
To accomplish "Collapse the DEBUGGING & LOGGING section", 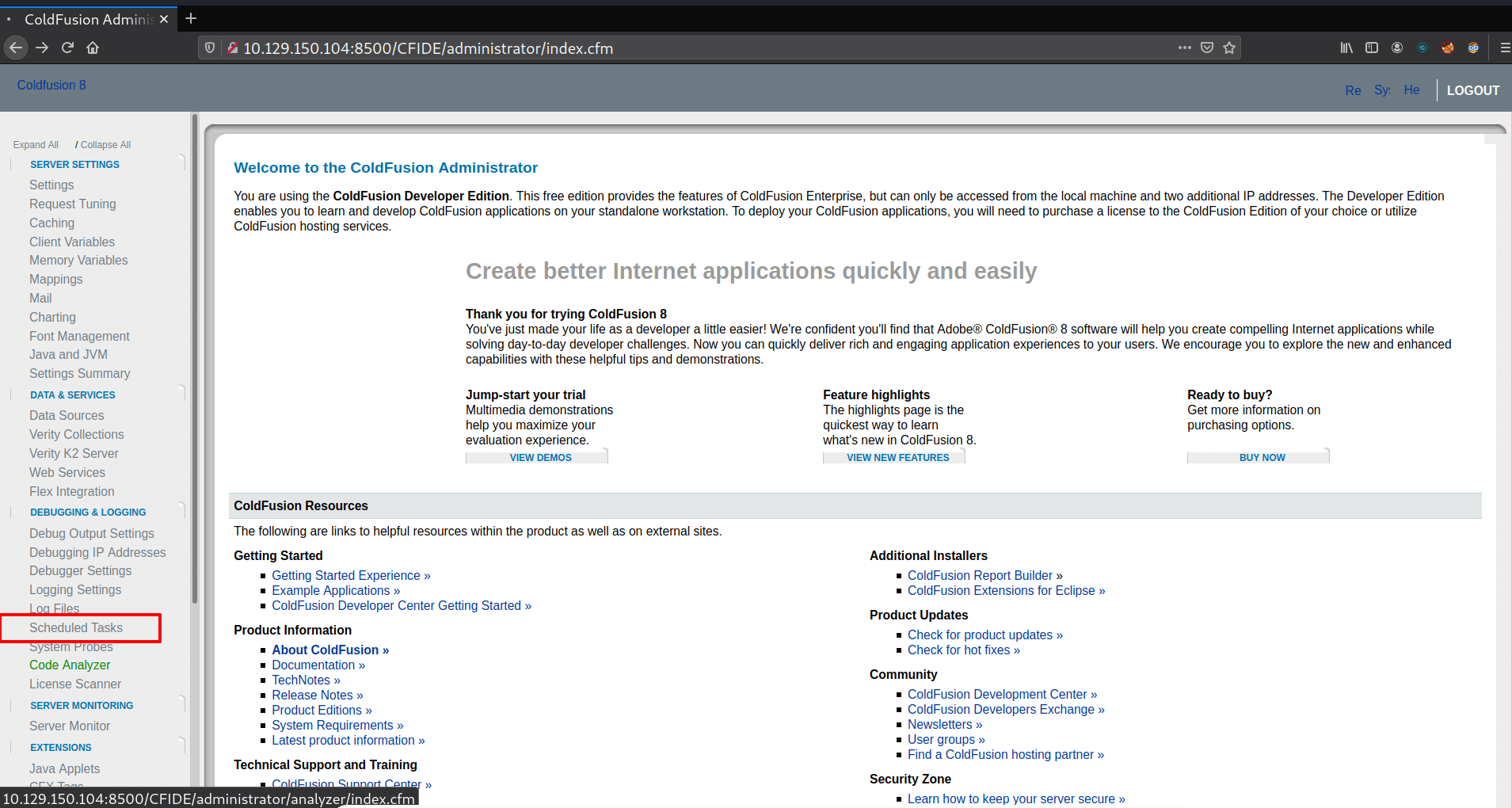I will pyautogui.click(x=88, y=513).
